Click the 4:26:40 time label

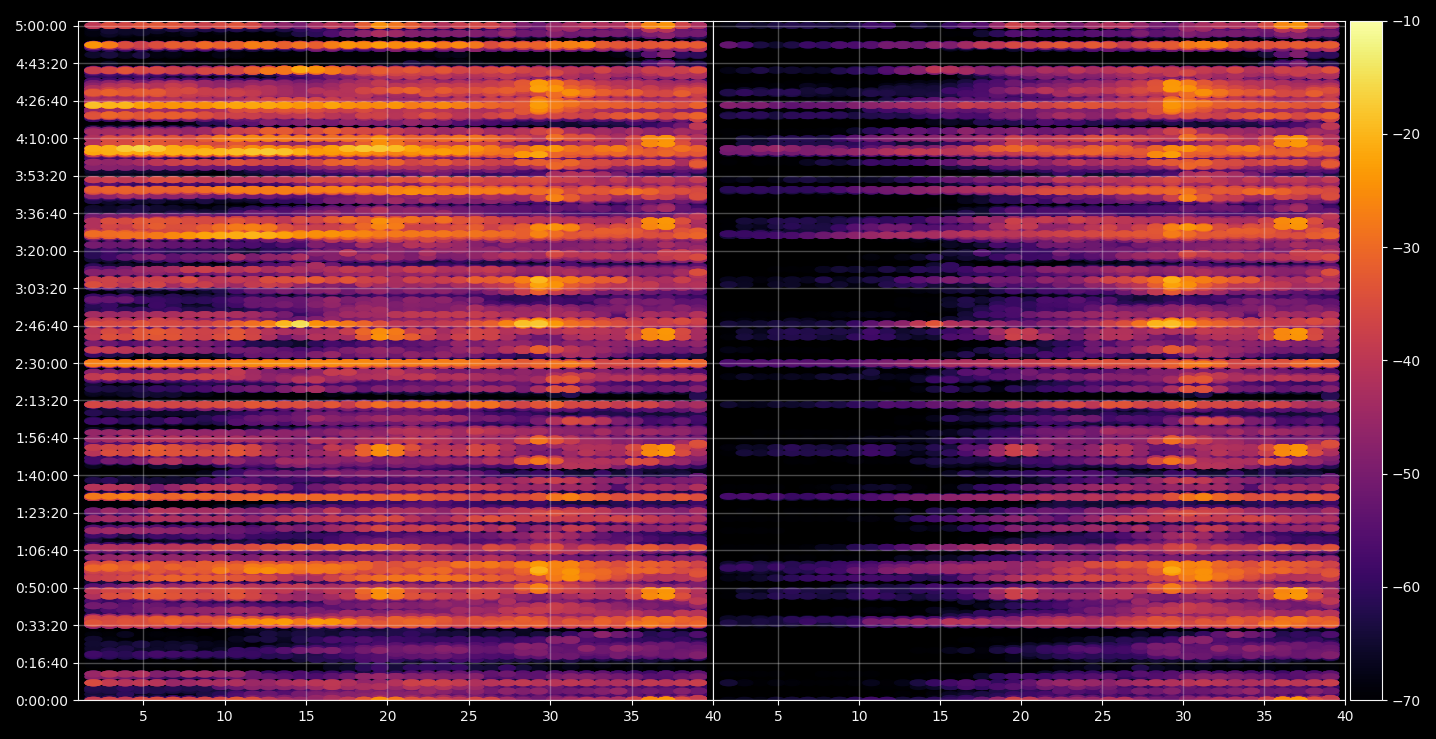coord(41,101)
